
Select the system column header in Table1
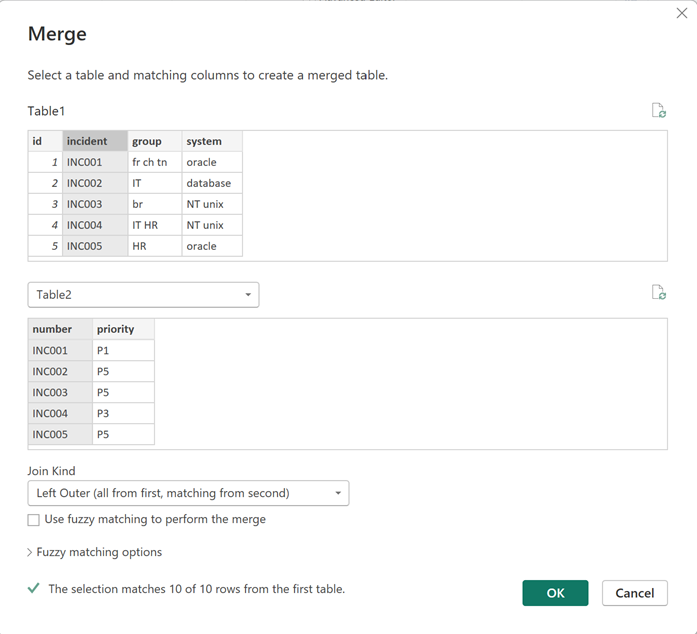point(211,141)
